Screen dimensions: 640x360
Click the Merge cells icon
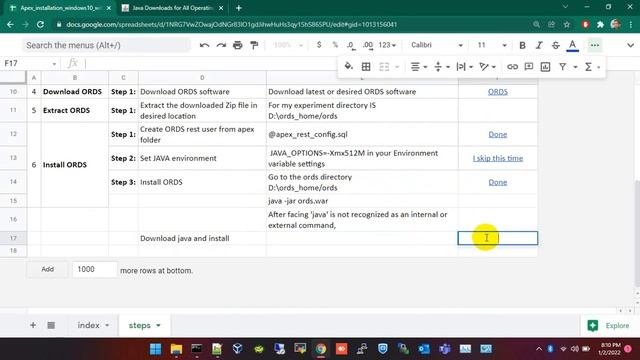384,67
